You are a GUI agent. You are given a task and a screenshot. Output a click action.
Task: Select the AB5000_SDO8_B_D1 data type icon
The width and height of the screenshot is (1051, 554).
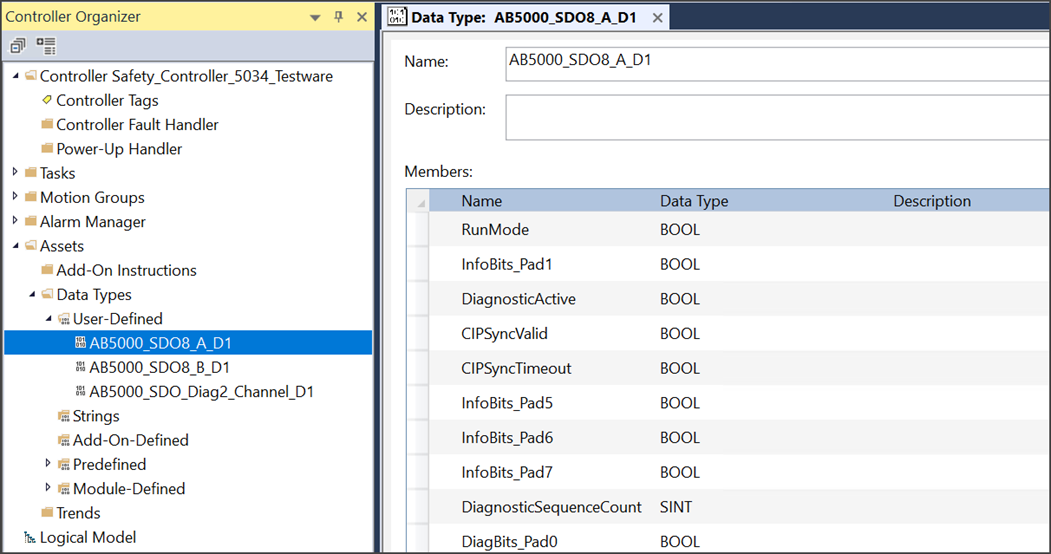tap(80, 367)
